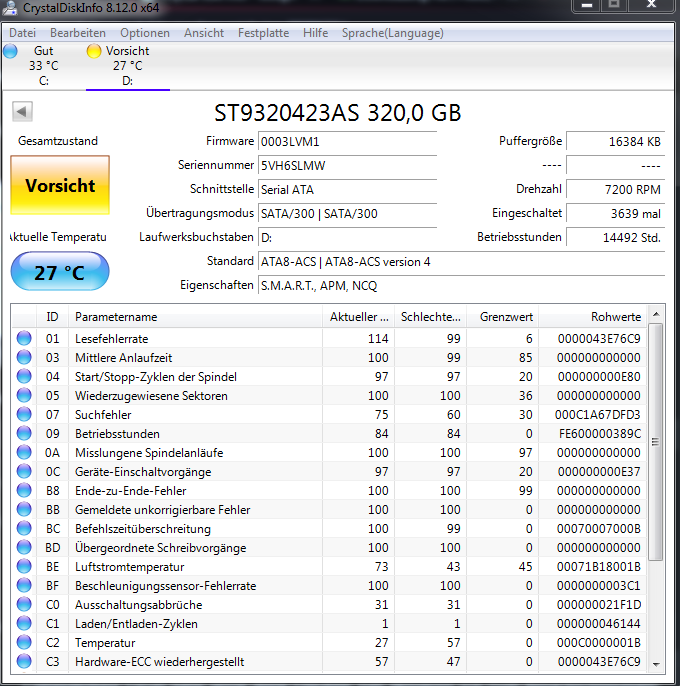This screenshot has height=686, width=680.
Task: Select the Suchfehler parameter name
Action: pos(103,415)
